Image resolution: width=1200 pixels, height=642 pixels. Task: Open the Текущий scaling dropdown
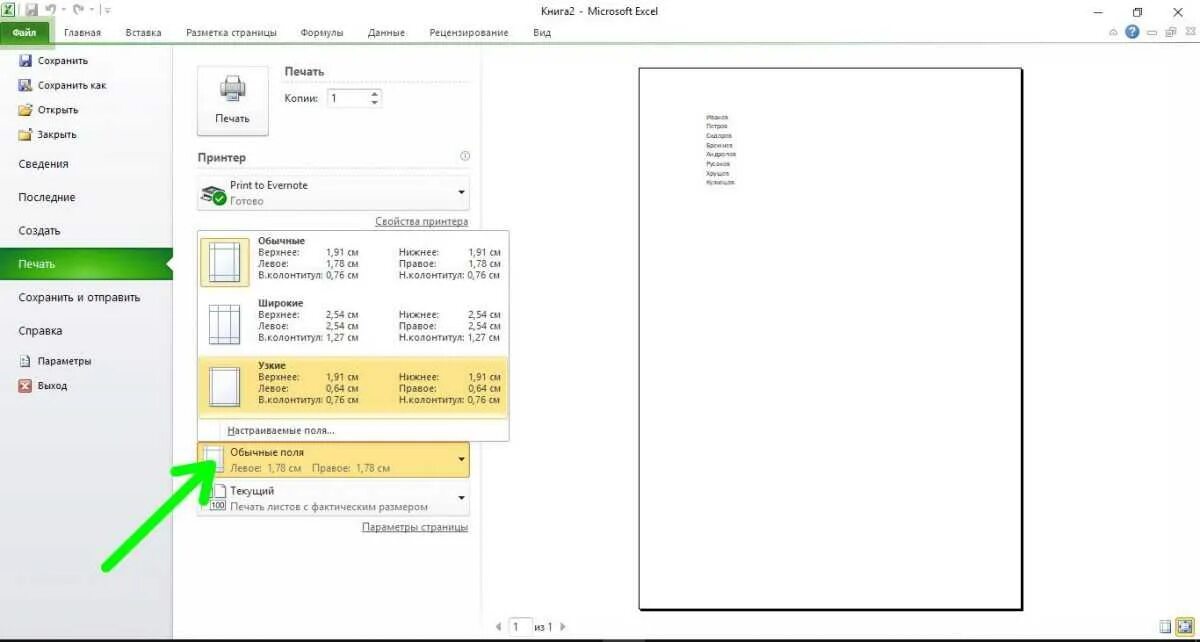(333, 498)
